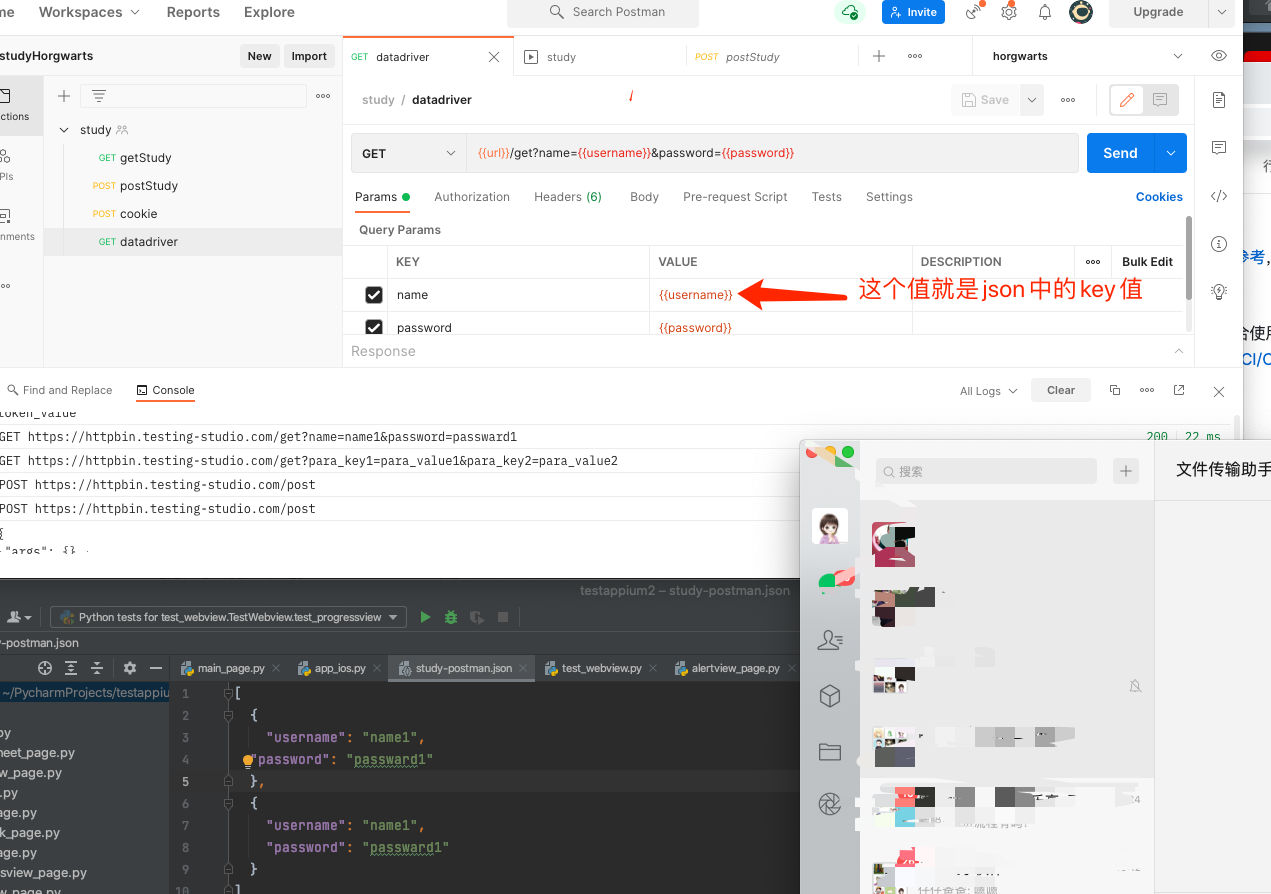Open Upgrade dropdown arrow
This screenshot has width=1271, height=894.
(1221, 12)
